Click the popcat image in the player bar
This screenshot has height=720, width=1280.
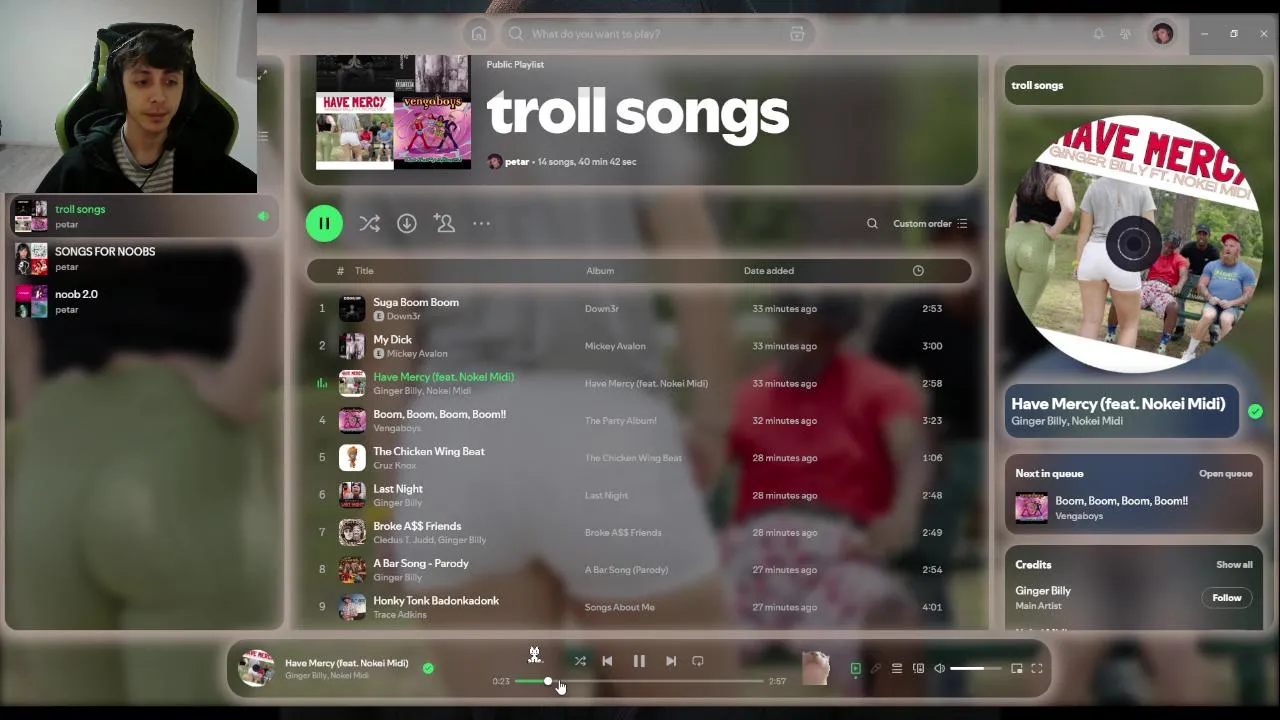click(x=816, y=668)
